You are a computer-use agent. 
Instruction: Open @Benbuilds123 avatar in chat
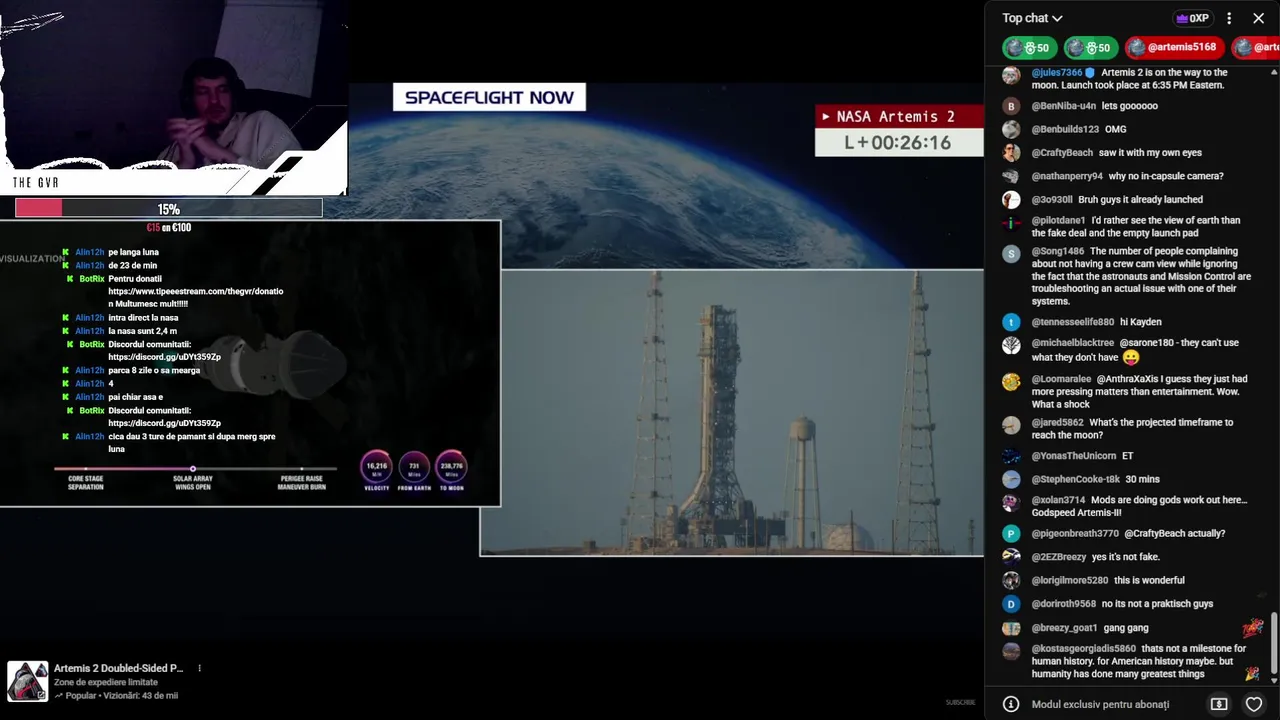[1011, 129]
